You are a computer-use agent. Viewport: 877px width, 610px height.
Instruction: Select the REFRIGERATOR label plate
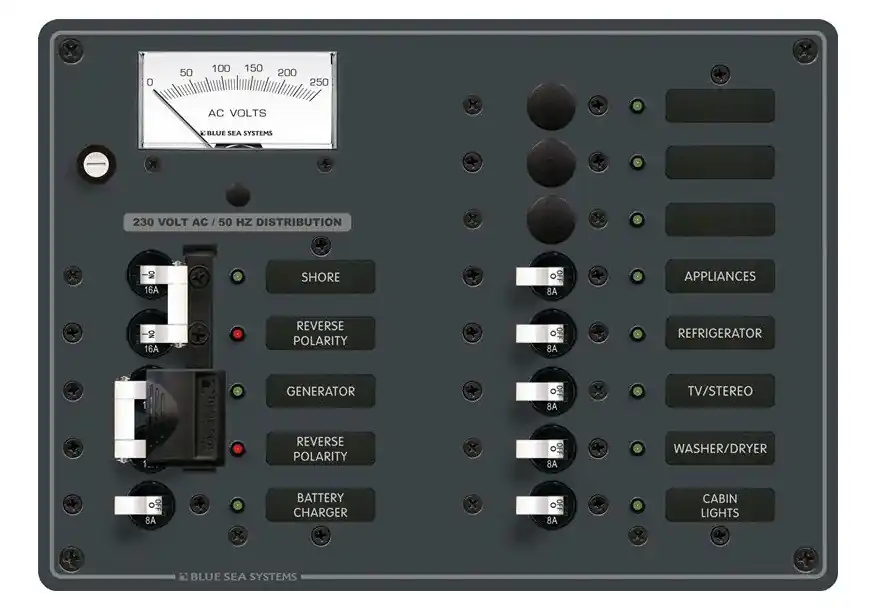(x=720, y=333)
